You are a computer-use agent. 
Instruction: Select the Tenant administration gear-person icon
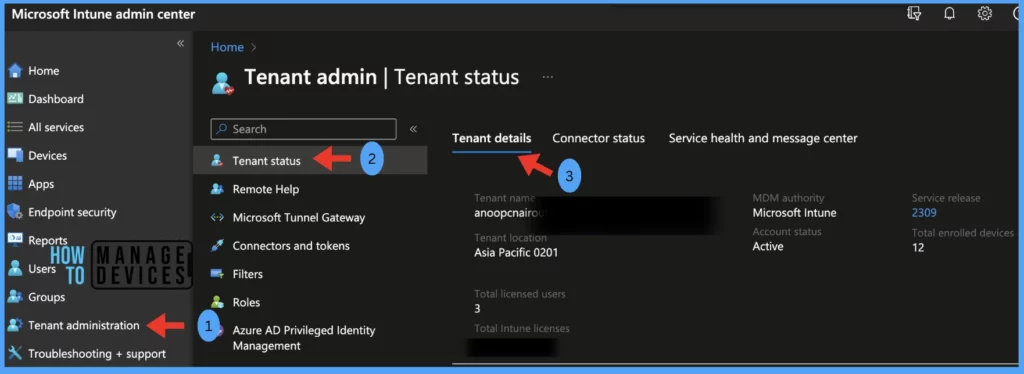[x=15, y=324]
